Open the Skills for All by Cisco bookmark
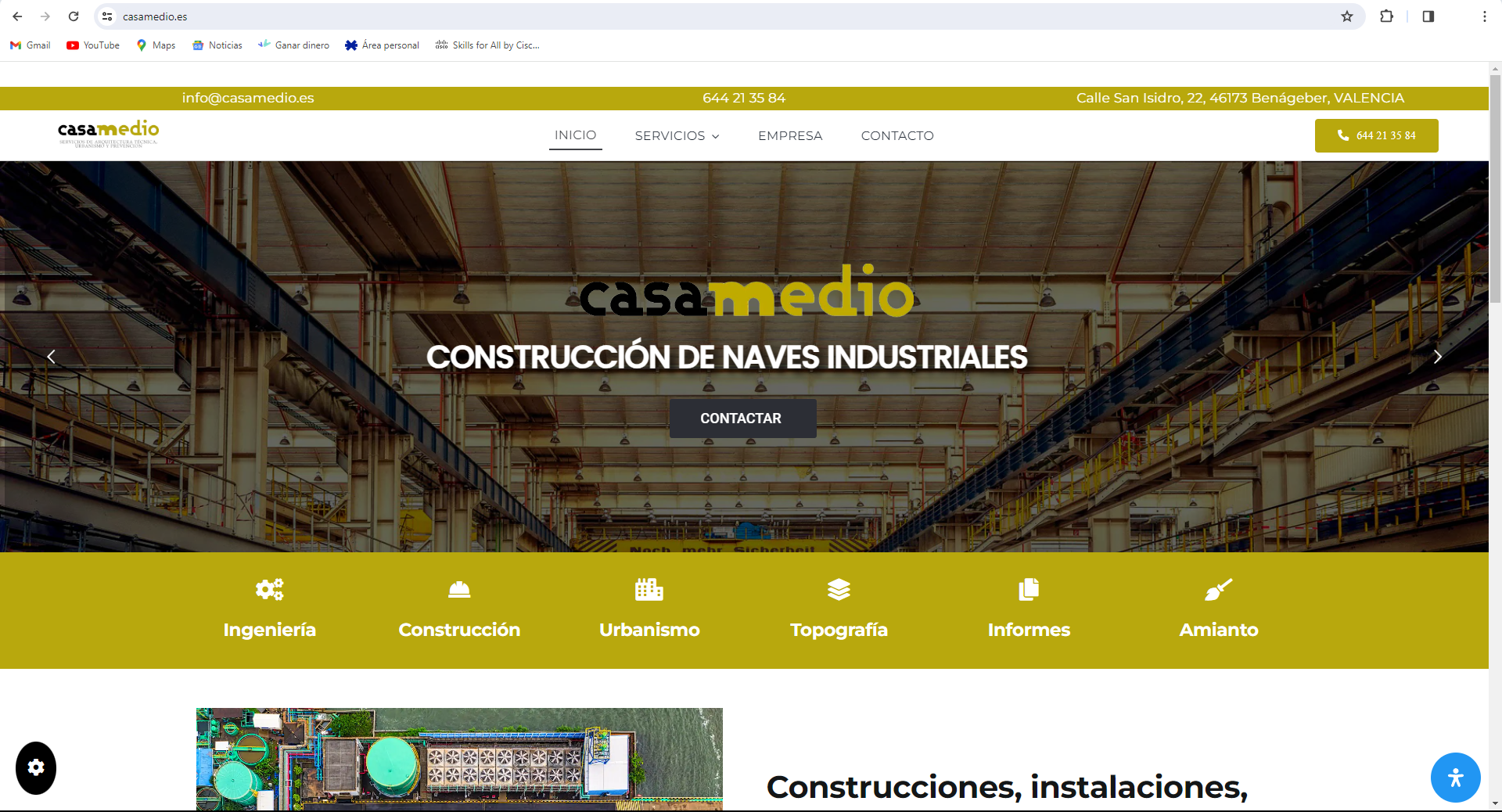Image resolution: width=1502 pixels, height=812 pixels. (487, 45)
